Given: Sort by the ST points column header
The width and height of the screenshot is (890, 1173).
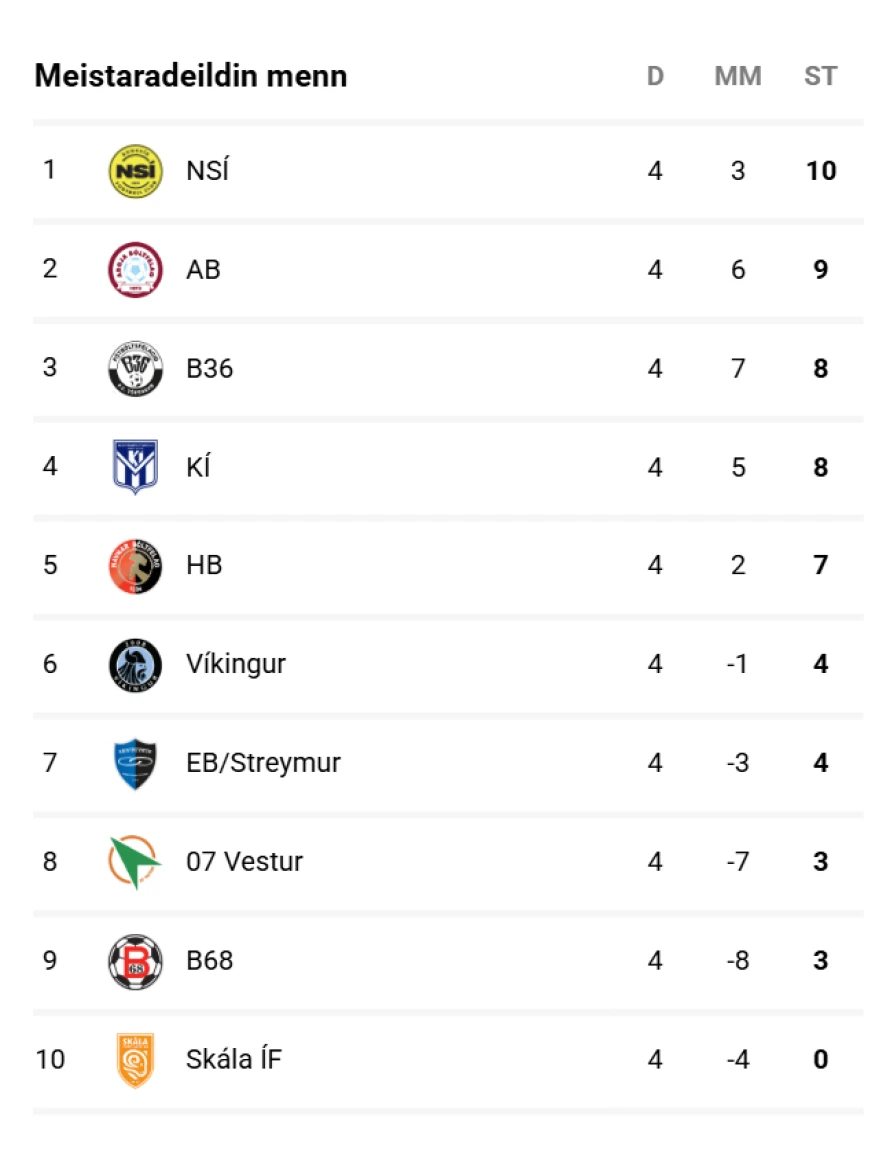Looking at the screenshot, I should point(820,76).
